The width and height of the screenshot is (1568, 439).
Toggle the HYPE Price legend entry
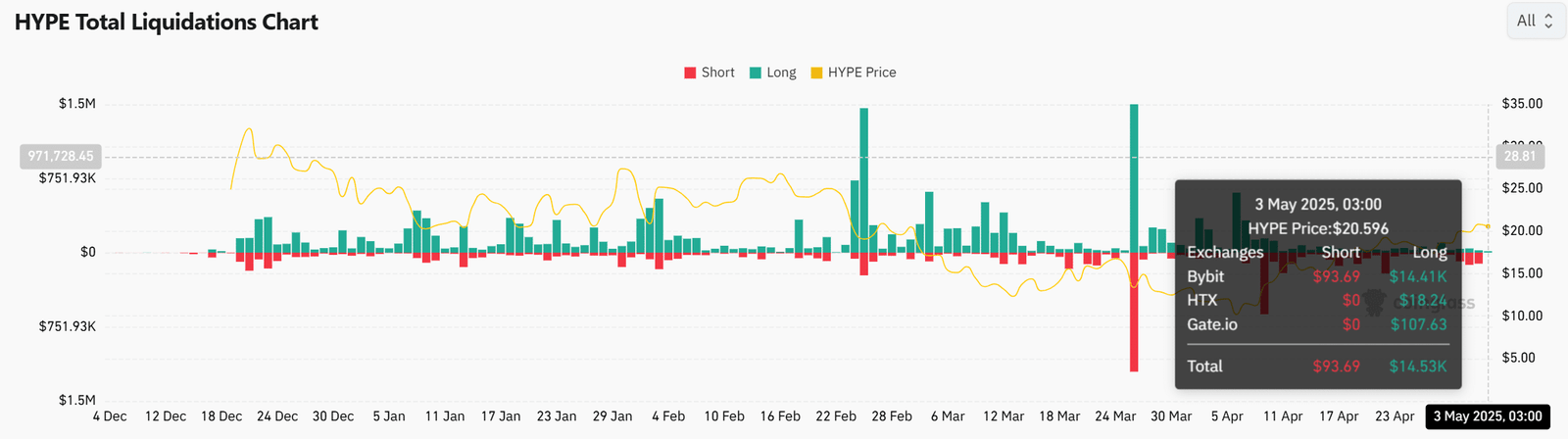coord(854,73)
